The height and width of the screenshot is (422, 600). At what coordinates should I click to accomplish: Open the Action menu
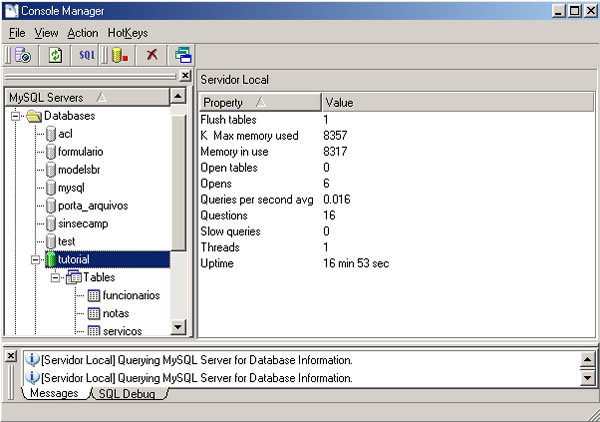tap(83, 33)
